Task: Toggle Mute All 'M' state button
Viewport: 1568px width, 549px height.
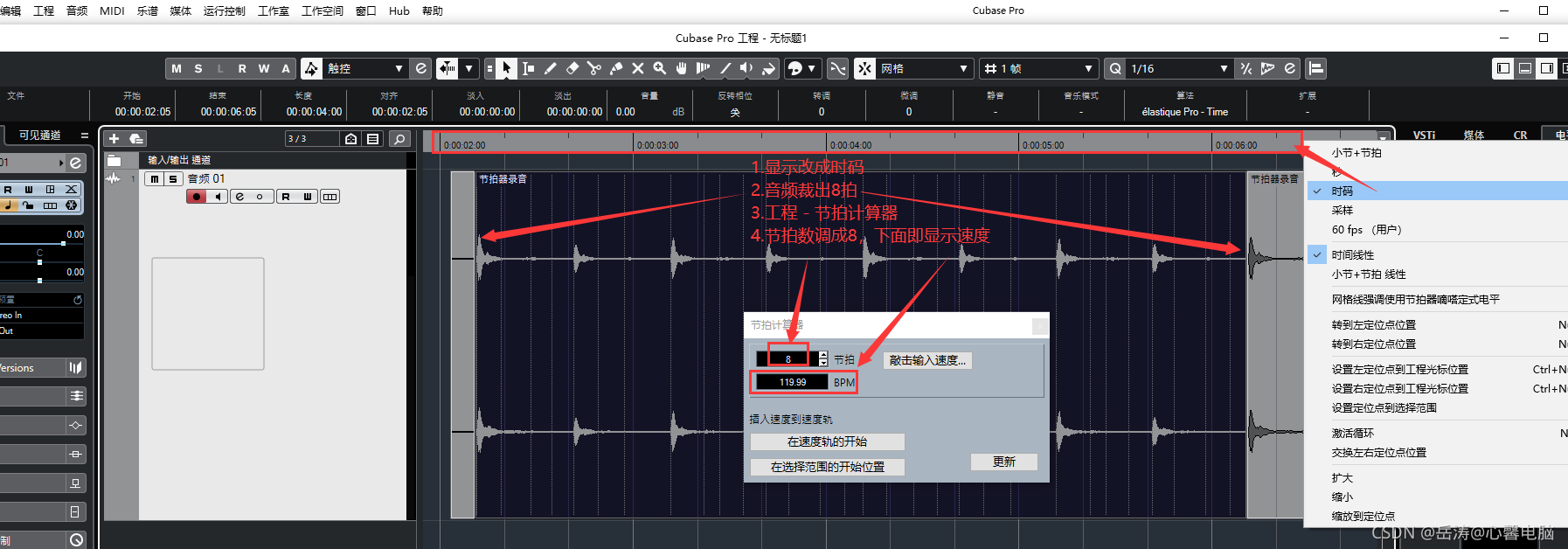Action: click(x=177, y=68)
